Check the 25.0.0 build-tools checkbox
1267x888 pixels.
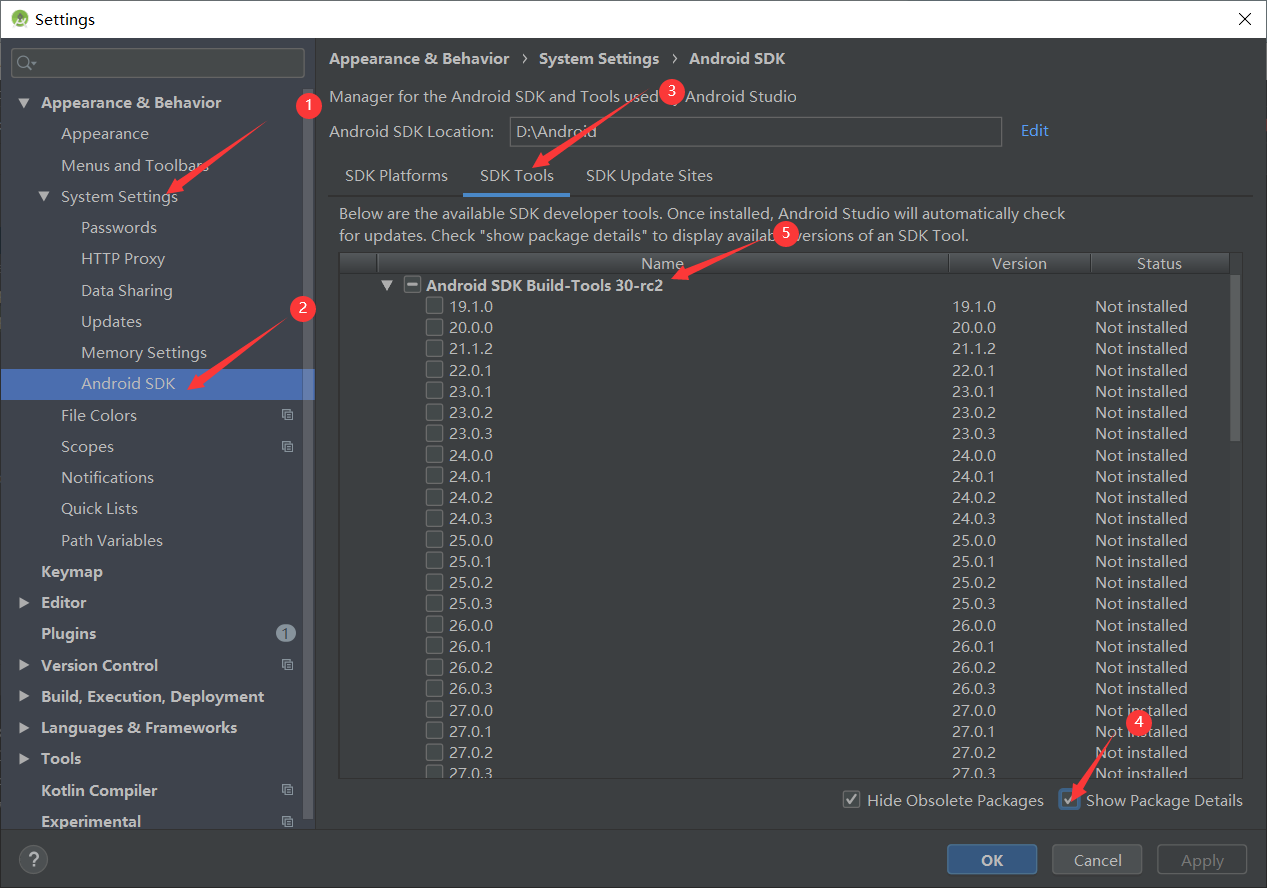[434, 540]
